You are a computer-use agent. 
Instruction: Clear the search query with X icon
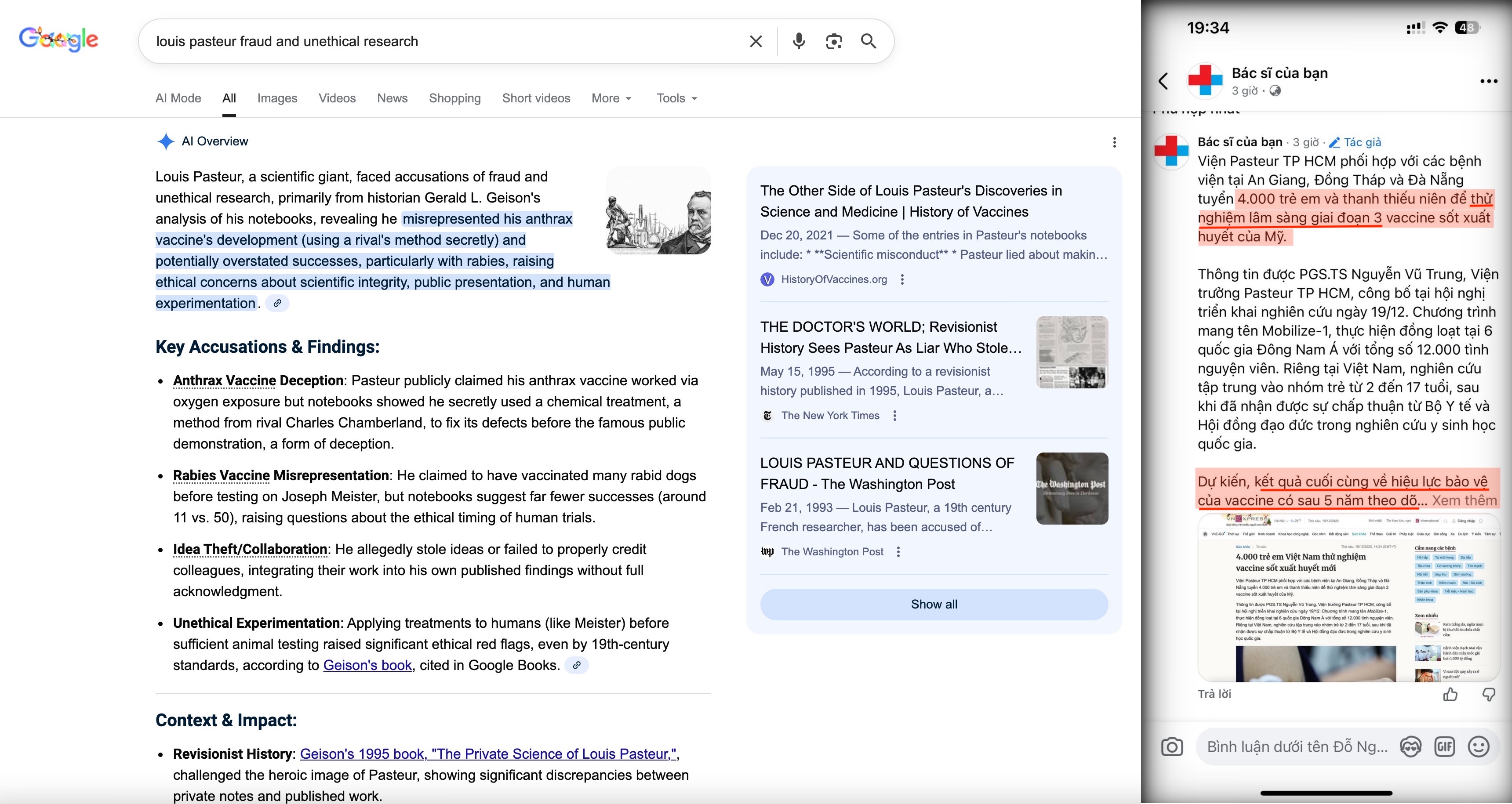click(x=756, y=41)
